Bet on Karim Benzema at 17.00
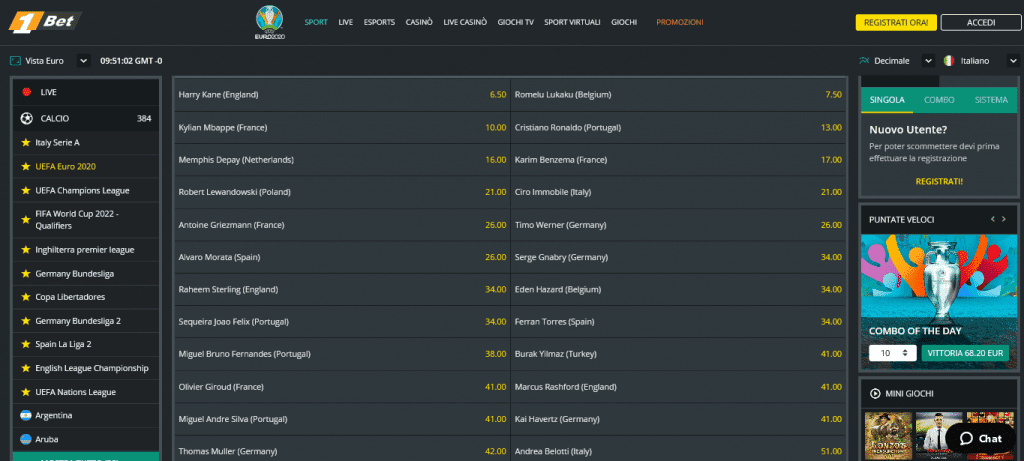 point(679,160)
